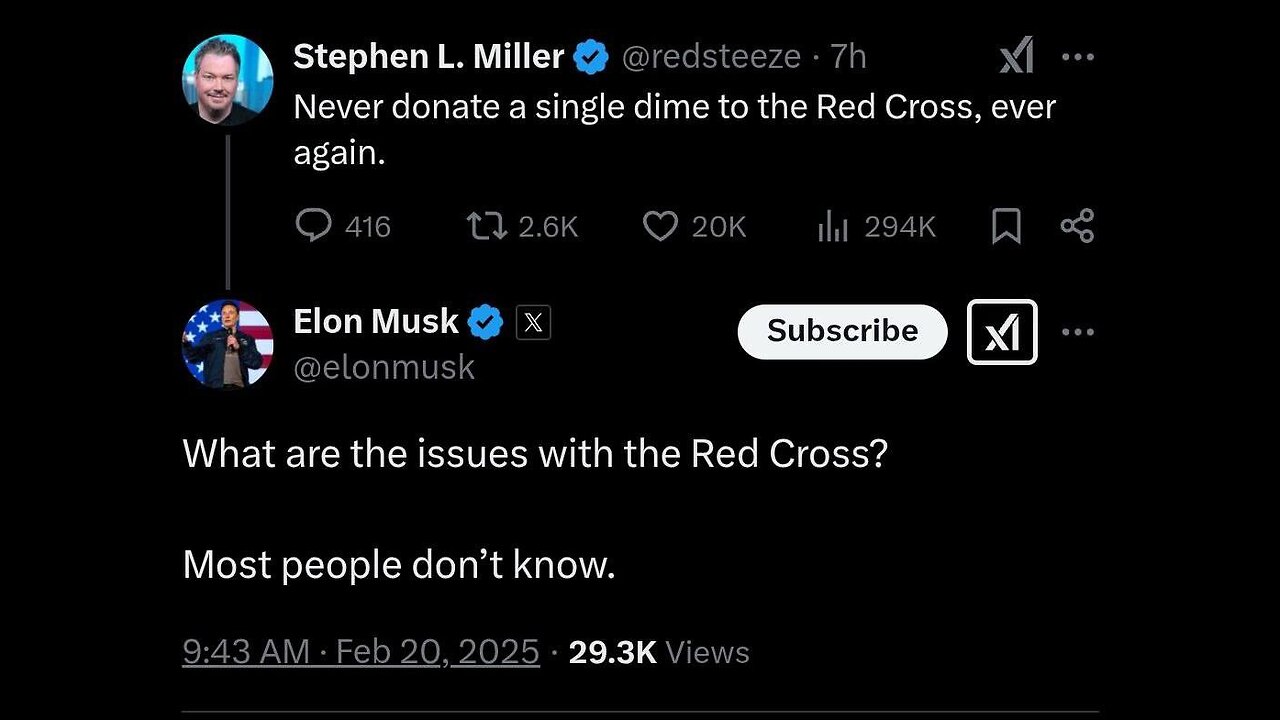Like the post with 20K likes
The width and height of the screenshot is (1280, 720).
[660, 226]
